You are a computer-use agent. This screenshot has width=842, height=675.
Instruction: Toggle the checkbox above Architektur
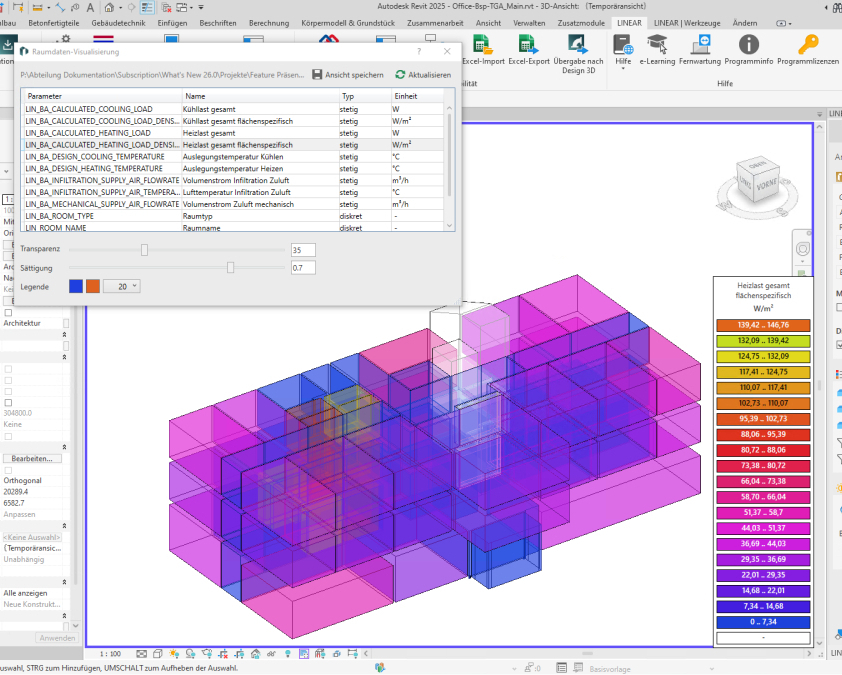coord(8,313)
